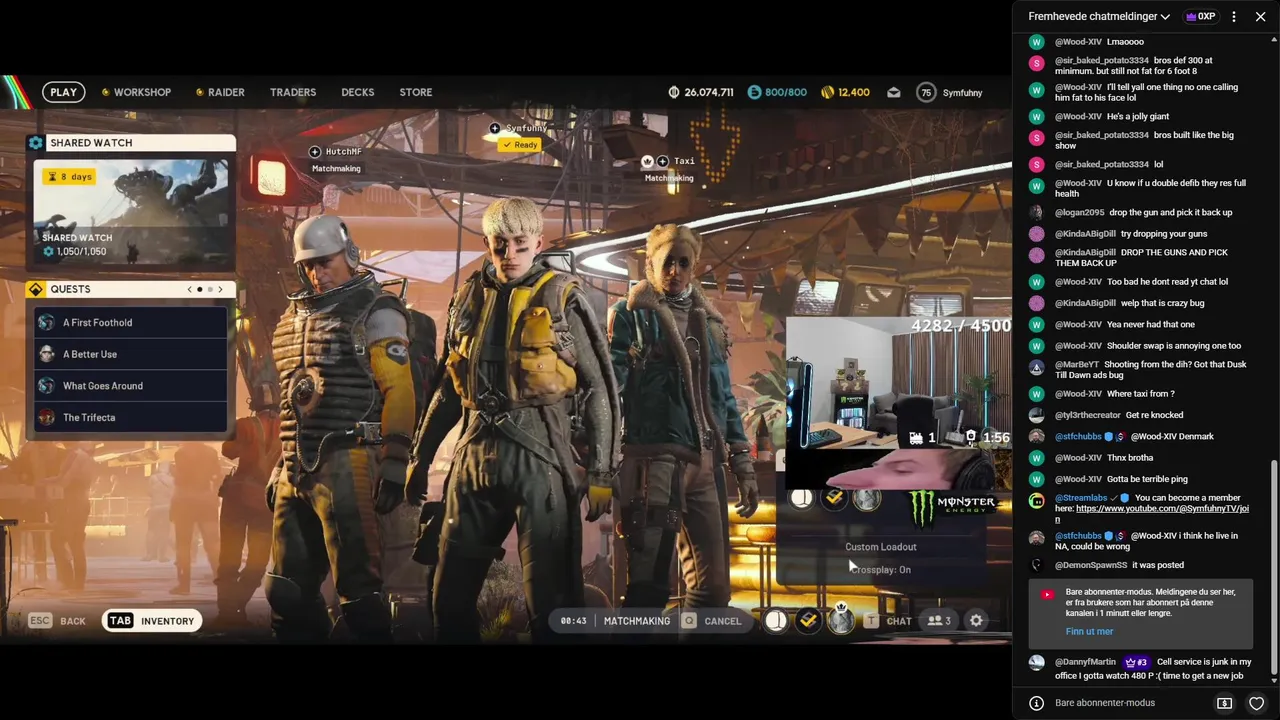Viewport: 1280px width, 720px height.
Task: Click @DemonSpawnSS username in chat
Action: pos(1091,565)
